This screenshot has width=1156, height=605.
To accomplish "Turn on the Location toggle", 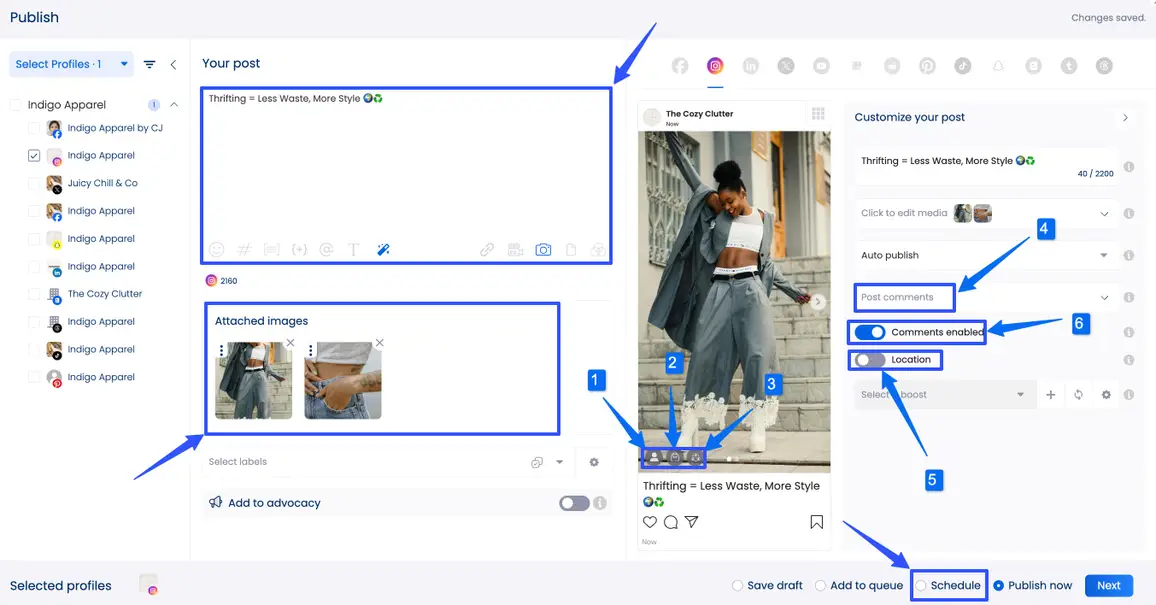I will tap(870, 360).
